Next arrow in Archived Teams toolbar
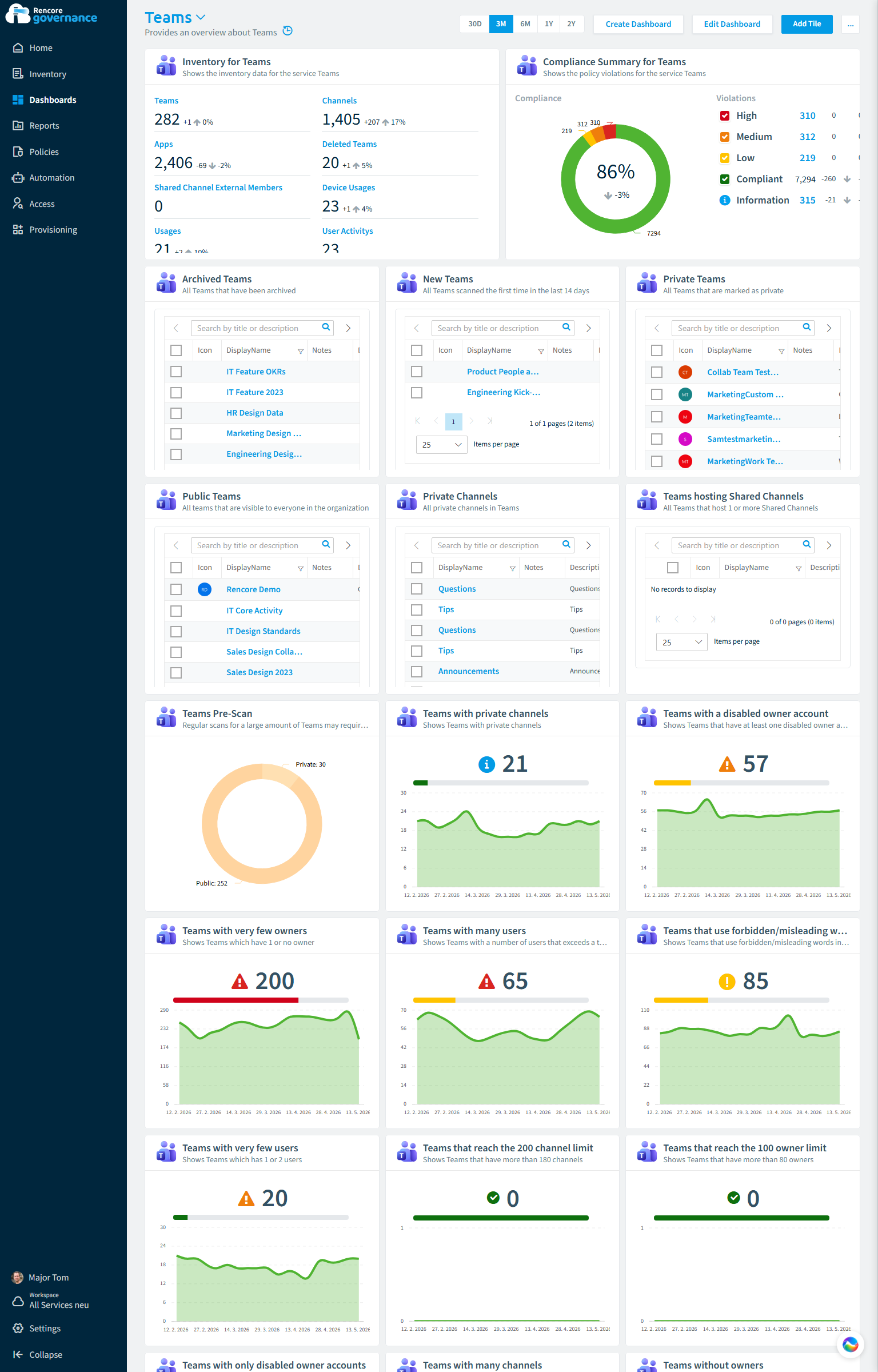The width and height of the screenshot is (878, 1372). (x=348, y=328)
